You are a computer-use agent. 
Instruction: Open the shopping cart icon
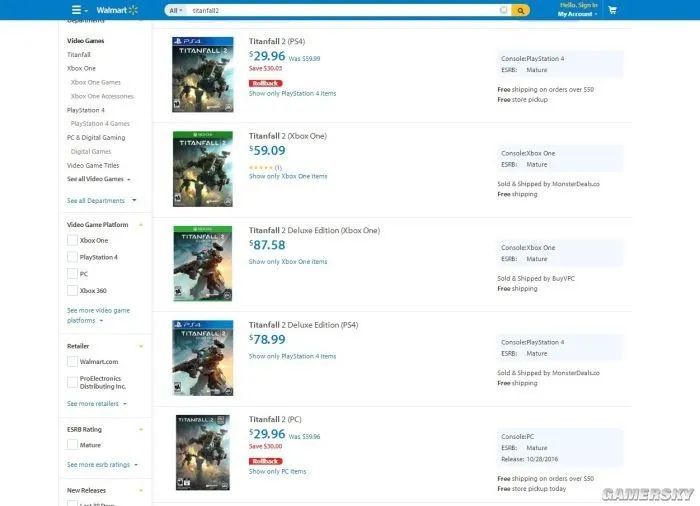click(612, 10)
